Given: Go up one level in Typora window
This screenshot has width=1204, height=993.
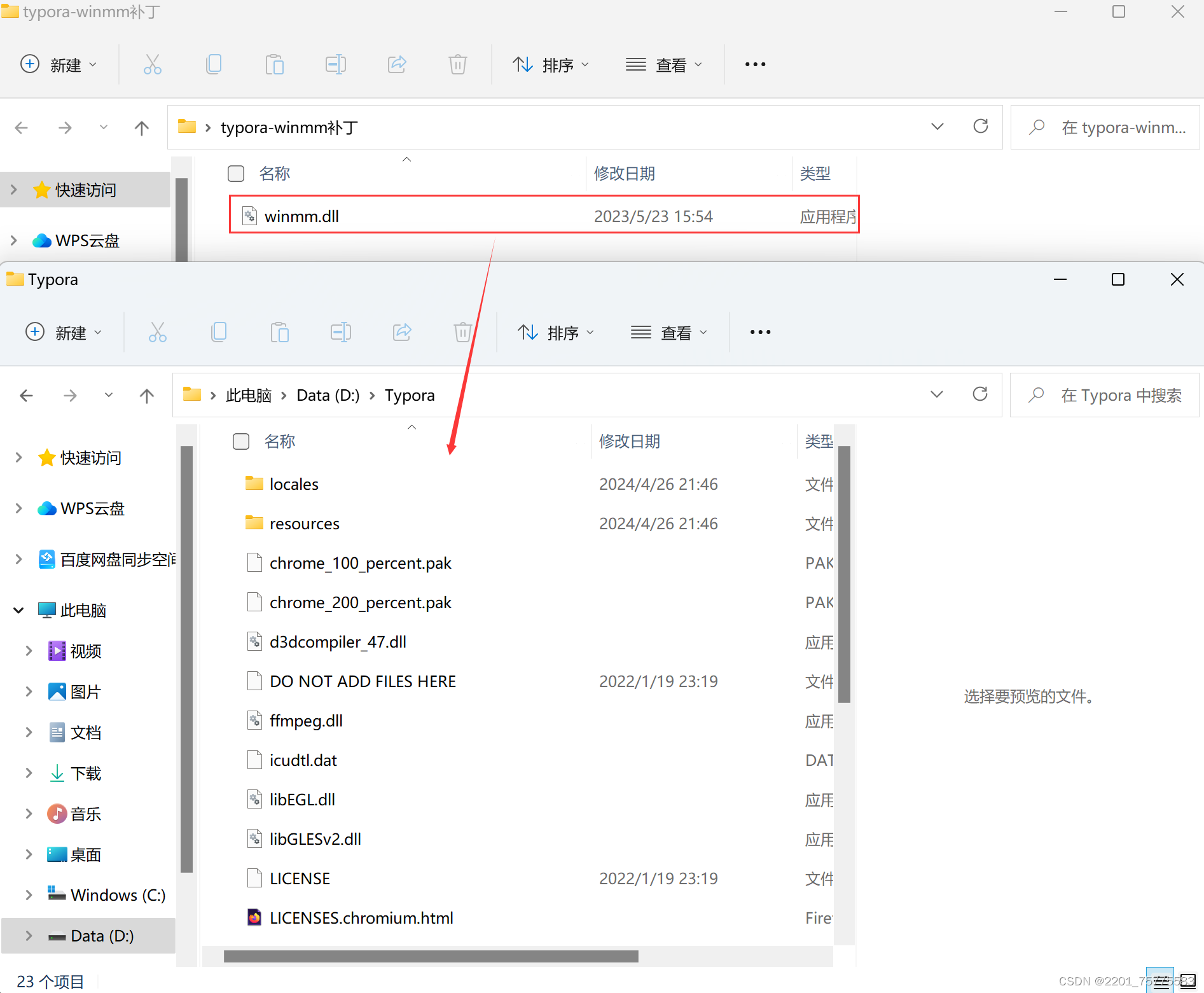Looking at the screenshot, I should click(147, 396).
